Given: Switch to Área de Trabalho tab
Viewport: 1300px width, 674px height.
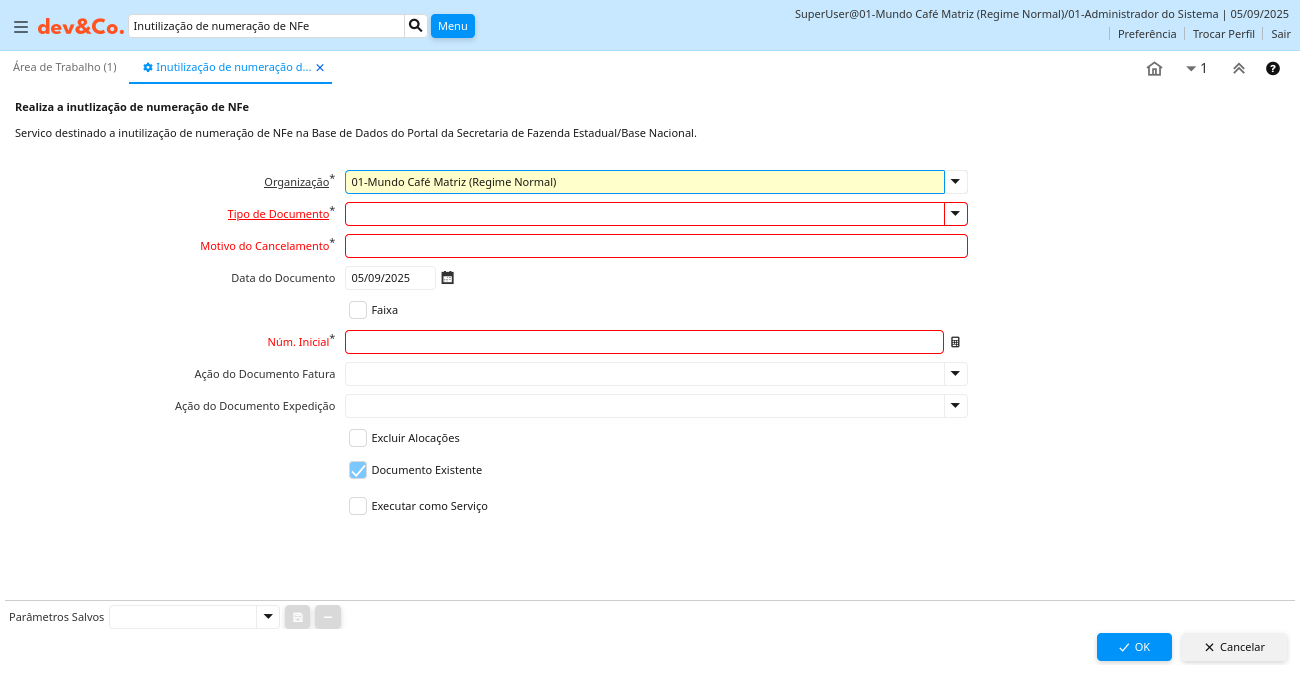Looking at the screenshot, I should point(65,67).
